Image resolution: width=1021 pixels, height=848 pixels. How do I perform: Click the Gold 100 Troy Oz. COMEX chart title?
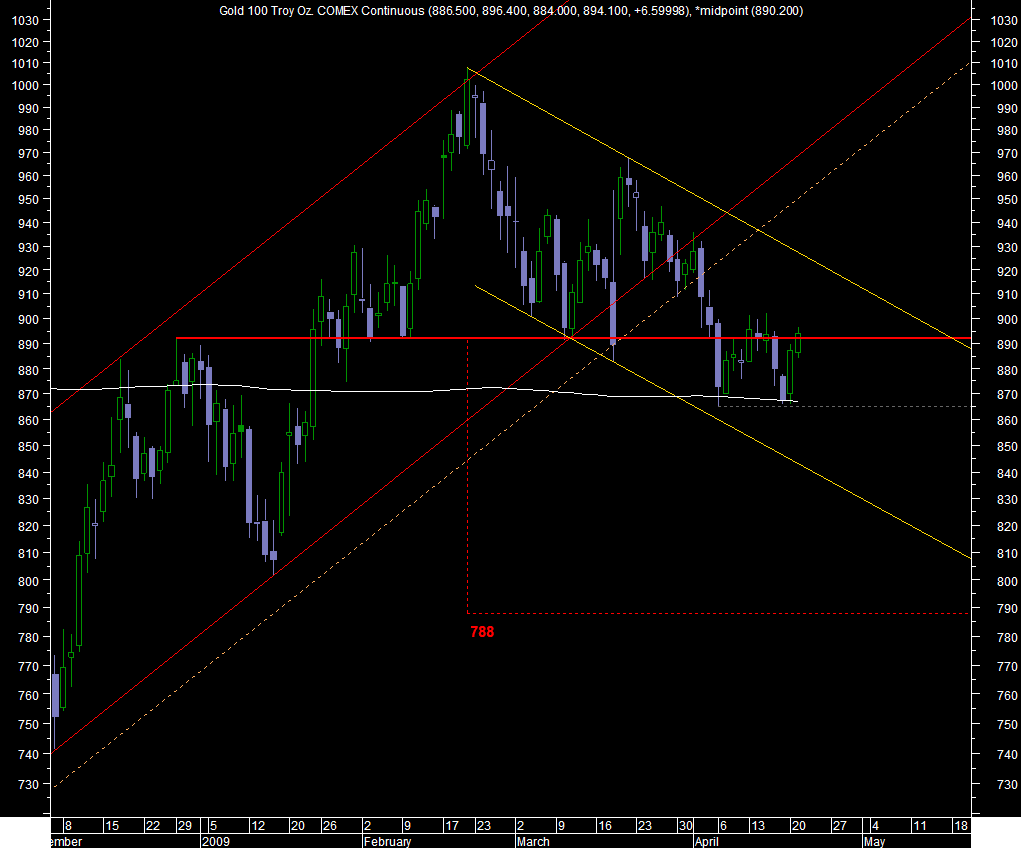point(511,10)
